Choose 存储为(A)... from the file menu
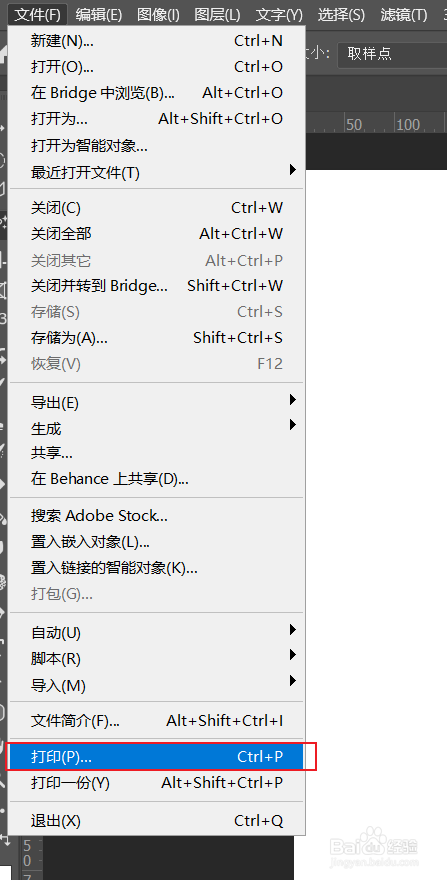 coord(156,337)
